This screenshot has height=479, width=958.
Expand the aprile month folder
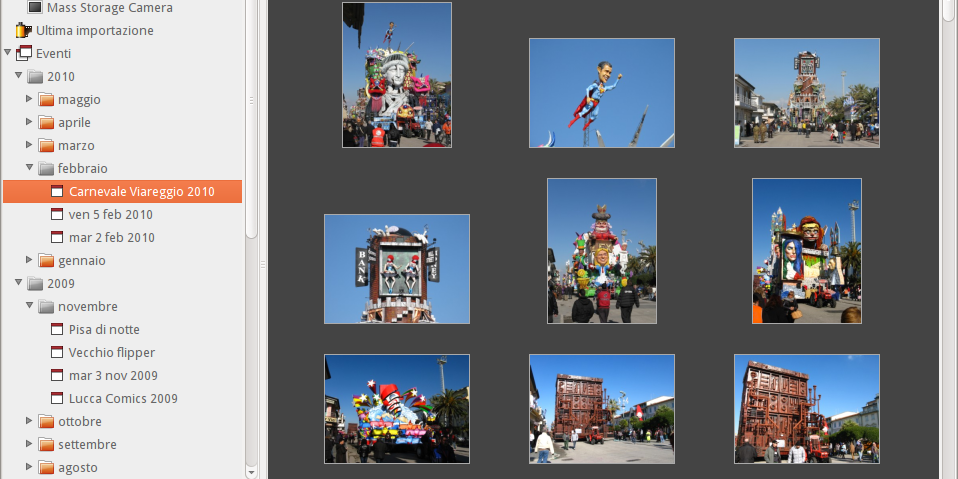30,123
